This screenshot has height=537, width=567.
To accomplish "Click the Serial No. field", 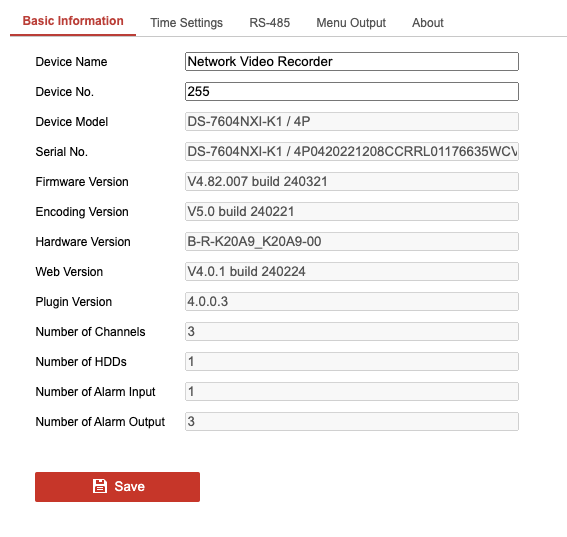I will tap(352, 152).
